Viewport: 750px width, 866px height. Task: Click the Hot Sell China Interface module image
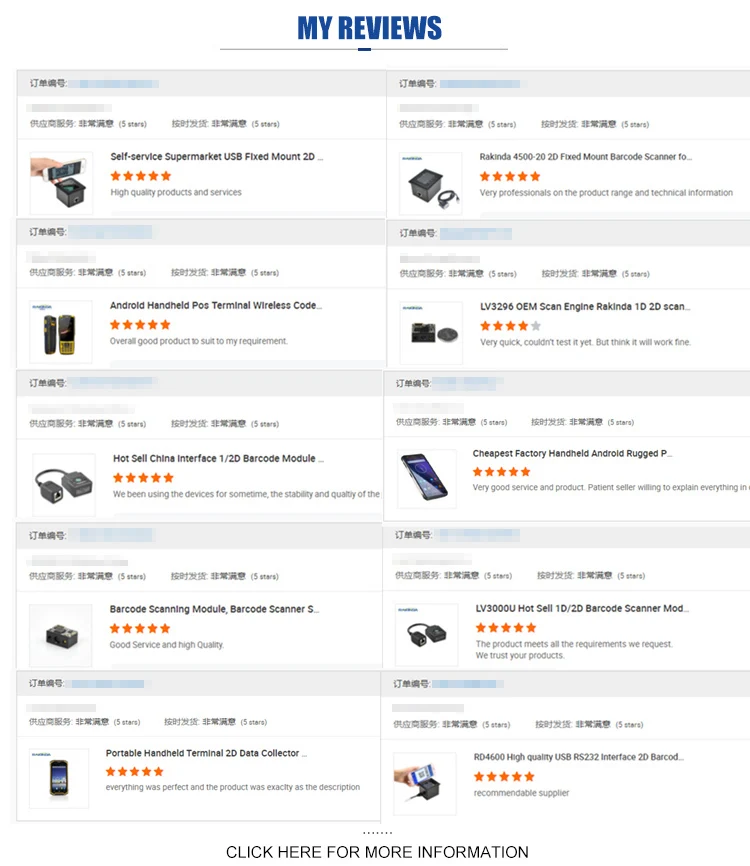tap(64, 484)
